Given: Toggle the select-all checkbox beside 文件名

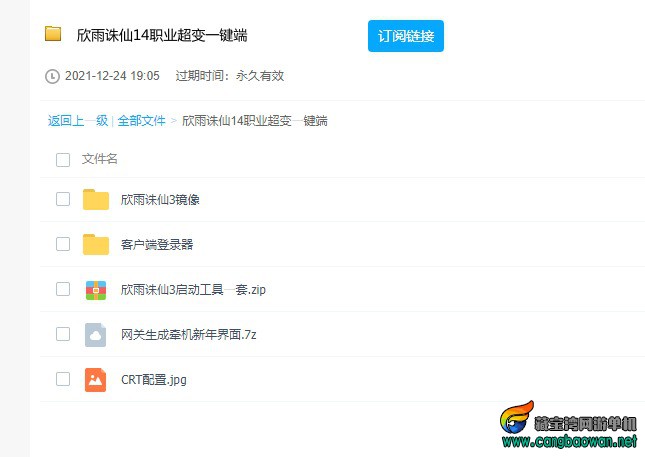Looking at the screenshot, I should click(63, 160).
